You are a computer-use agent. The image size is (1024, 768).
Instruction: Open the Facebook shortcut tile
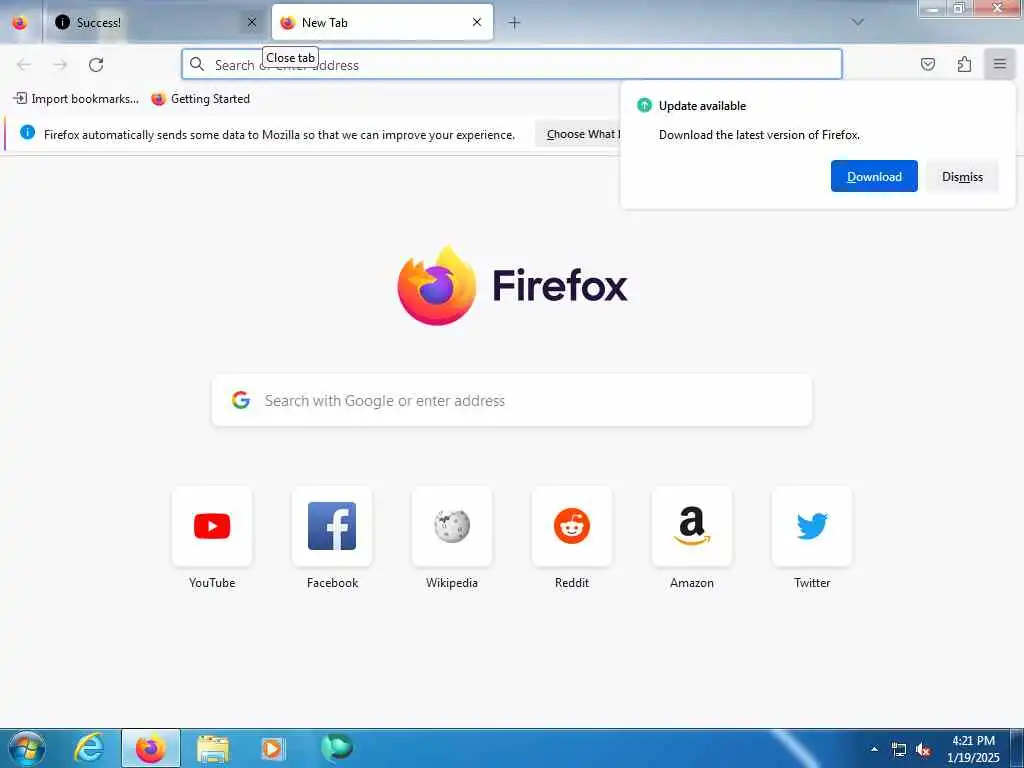point(332,526)
